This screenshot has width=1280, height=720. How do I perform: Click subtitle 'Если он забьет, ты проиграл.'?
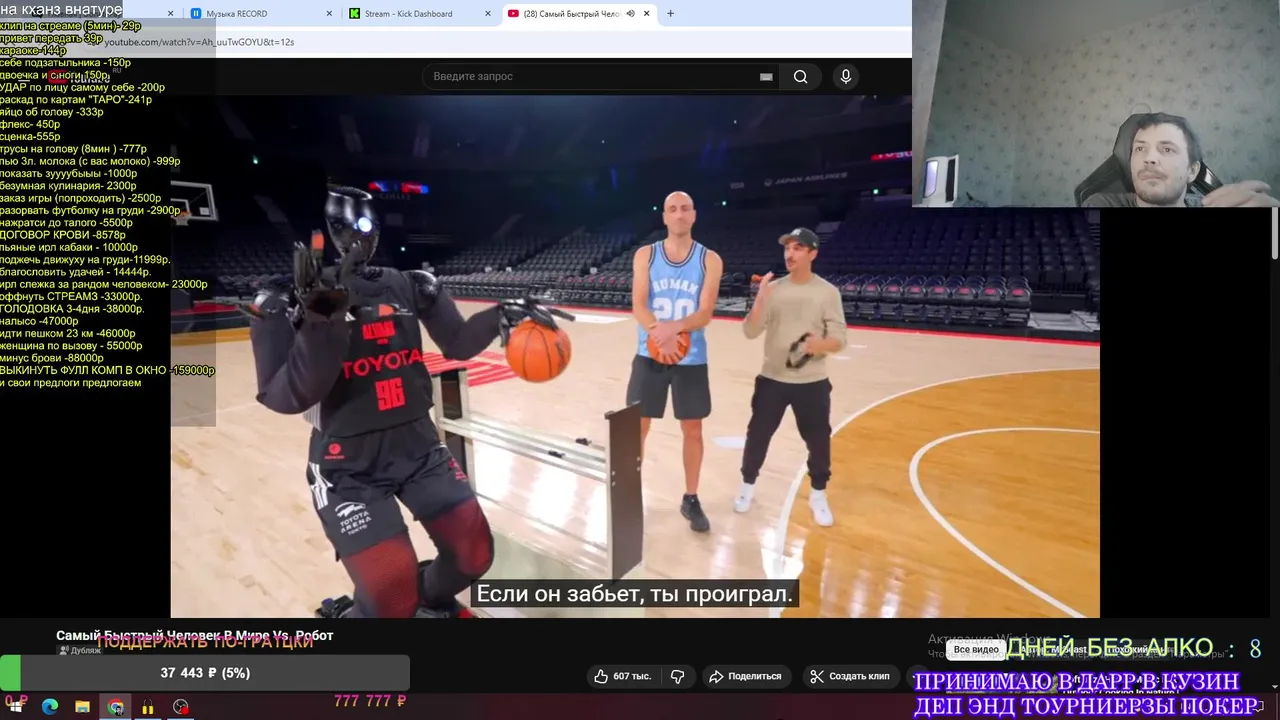[634, 594]
